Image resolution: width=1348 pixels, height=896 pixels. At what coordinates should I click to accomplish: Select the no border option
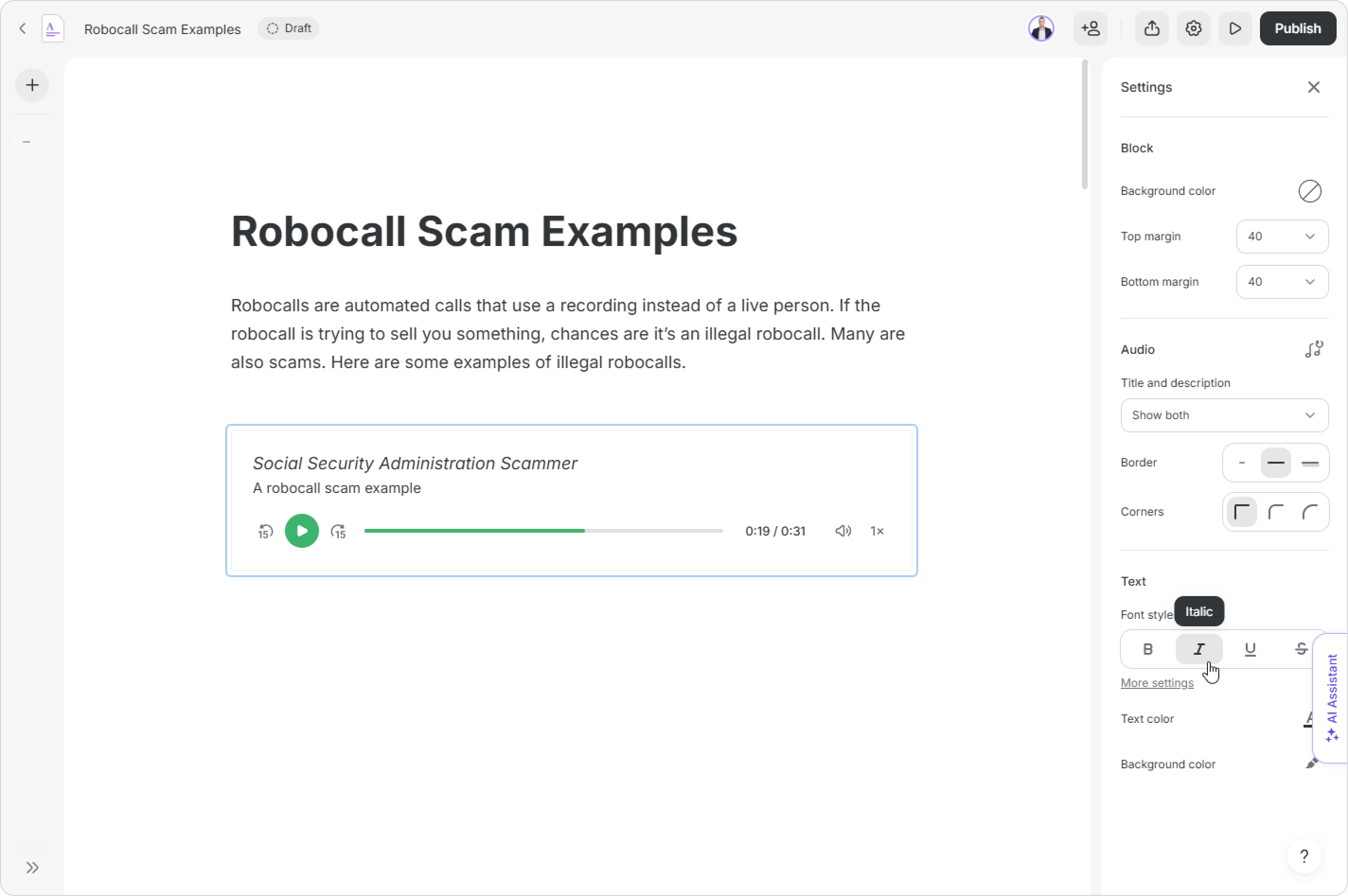pyautogui.click(x=1242, y=463)
